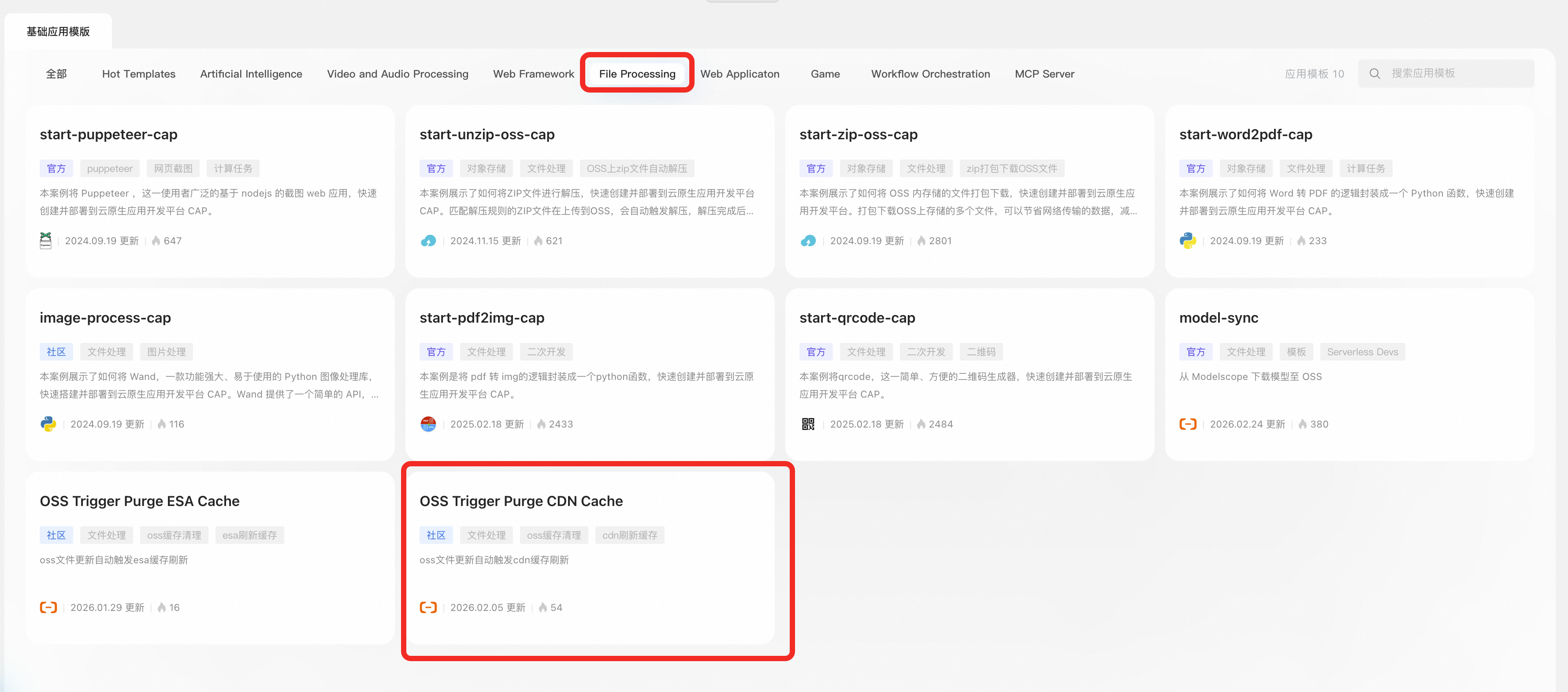Click the flame icon beside 54

[542, 607]
